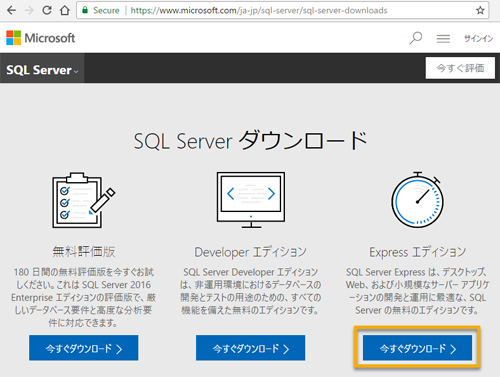Viewport: 500px width, 377px height.
Task: Click the clipboard checklist icon
Action: (83, 200)
